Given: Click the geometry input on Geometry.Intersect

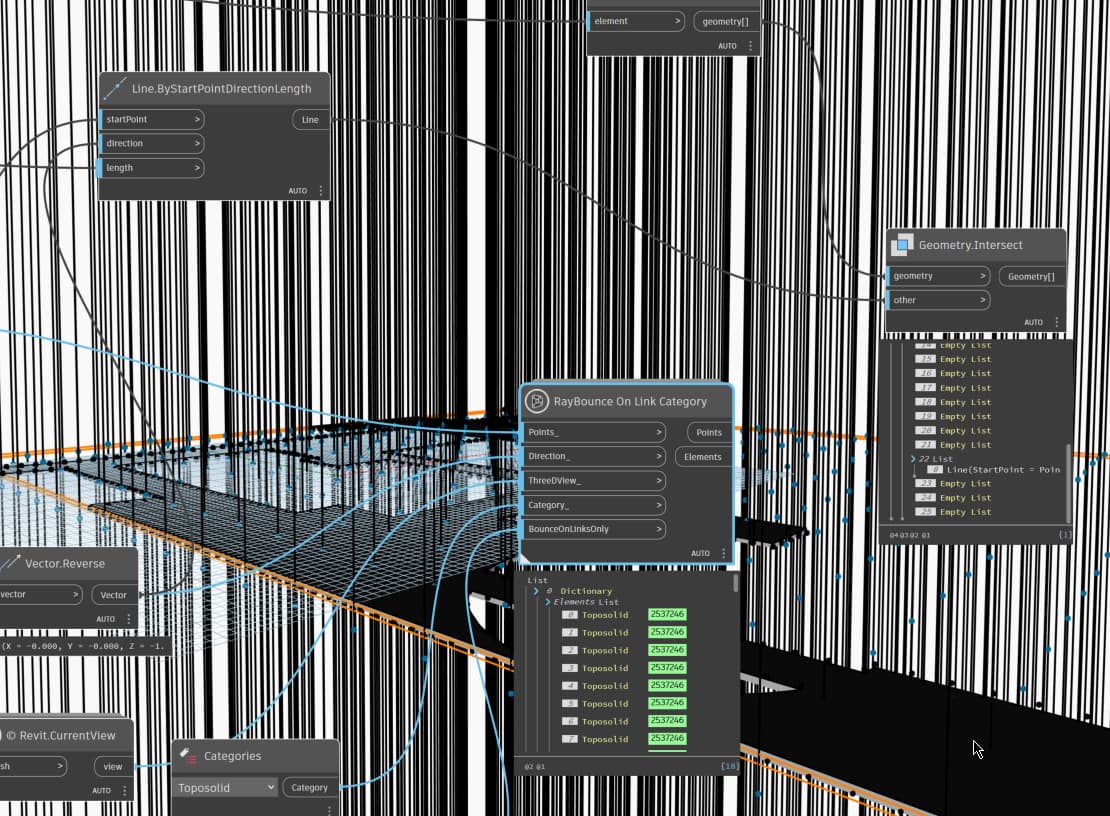Looking at the screenshot, I should coord(938,276).
